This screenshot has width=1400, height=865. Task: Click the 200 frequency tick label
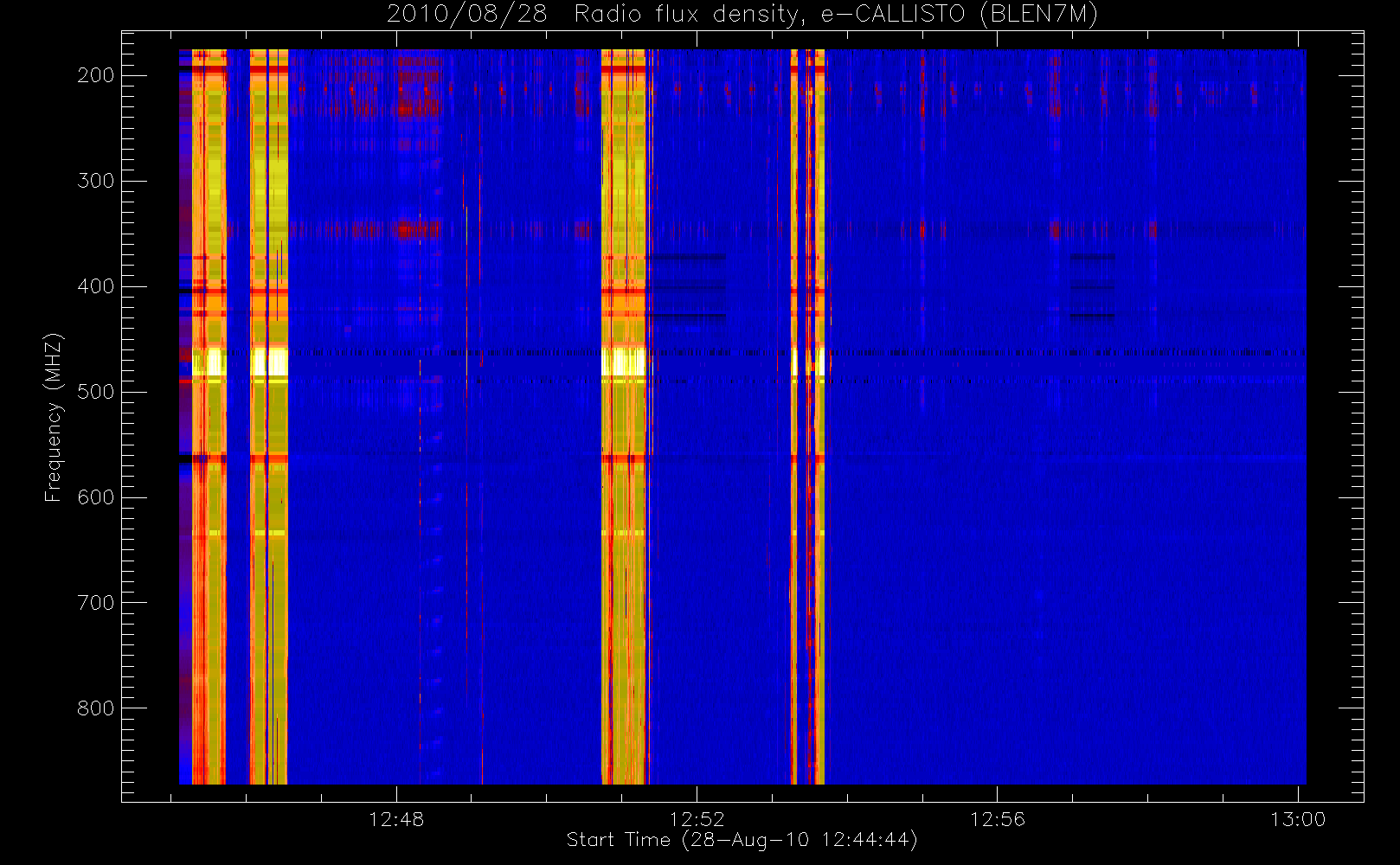click(x=96, y=75)
